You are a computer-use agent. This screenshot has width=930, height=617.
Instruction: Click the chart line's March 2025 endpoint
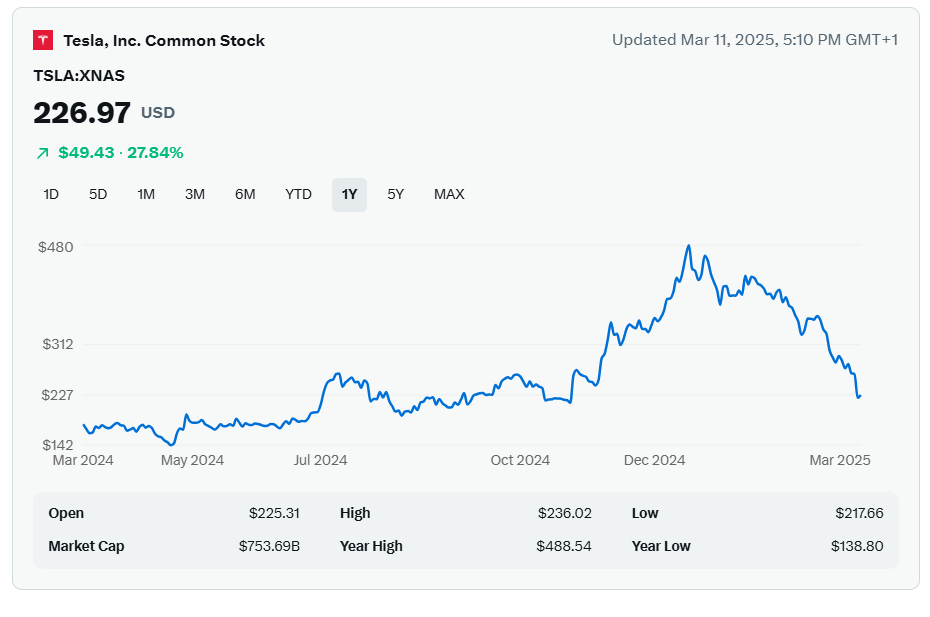859,396
